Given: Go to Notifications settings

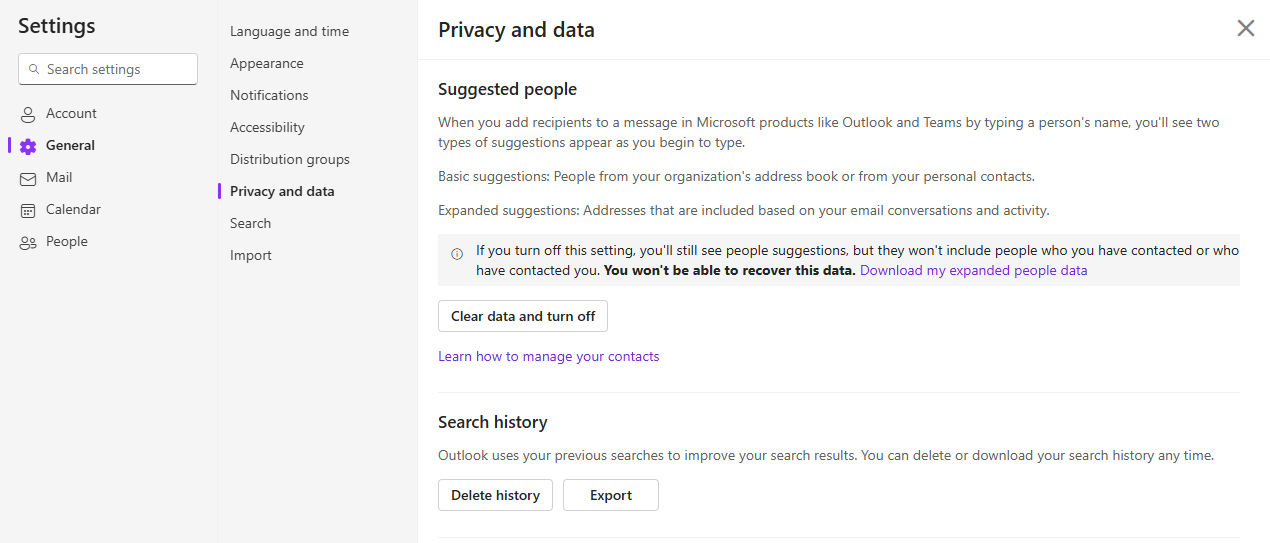Looking at the screenshot, I should coord(269,95).
